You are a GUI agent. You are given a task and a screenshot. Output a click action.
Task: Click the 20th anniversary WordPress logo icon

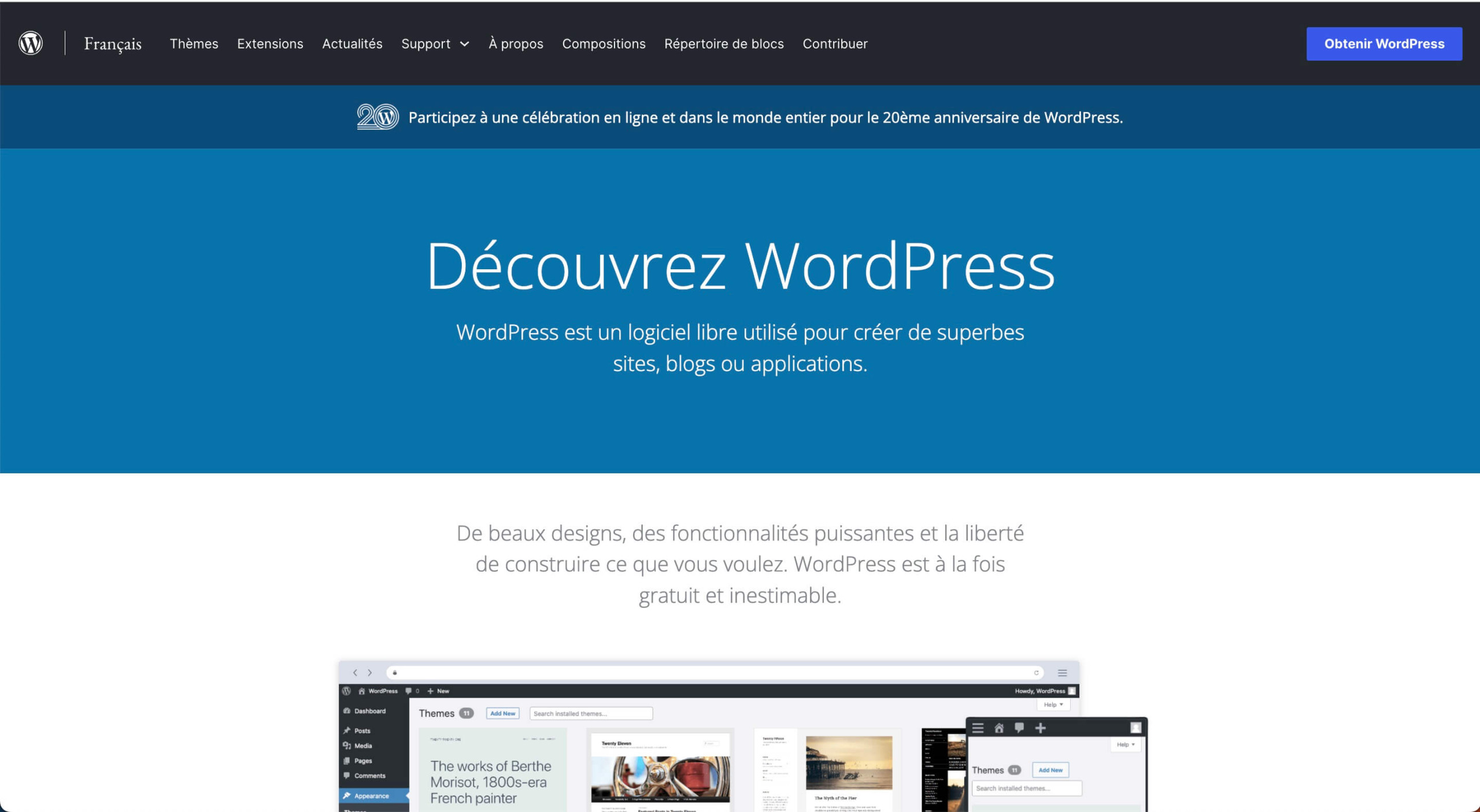[x=378, y=117]
